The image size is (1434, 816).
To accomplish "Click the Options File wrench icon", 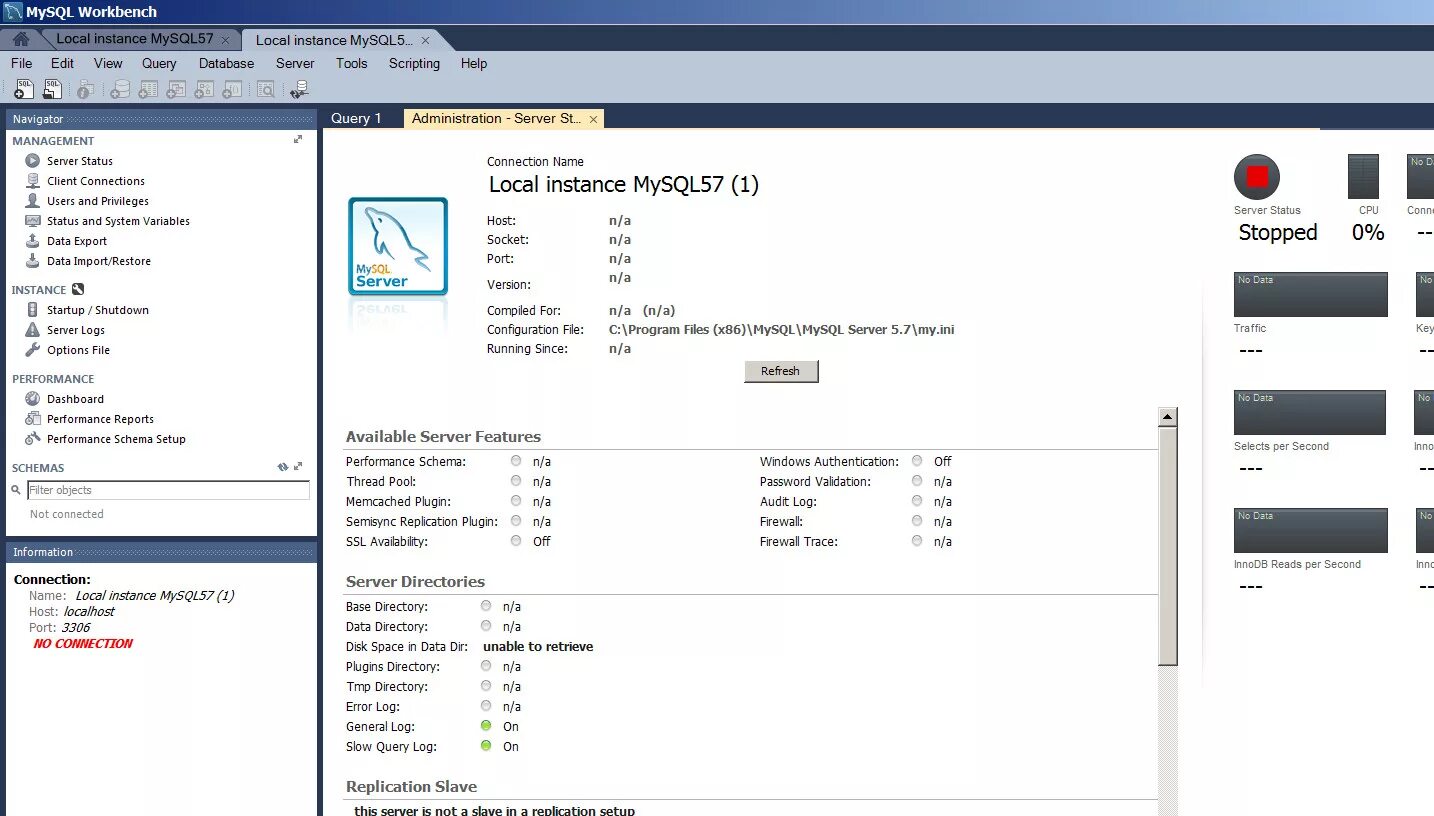I will pyautogui.click(x=33, y=350).
